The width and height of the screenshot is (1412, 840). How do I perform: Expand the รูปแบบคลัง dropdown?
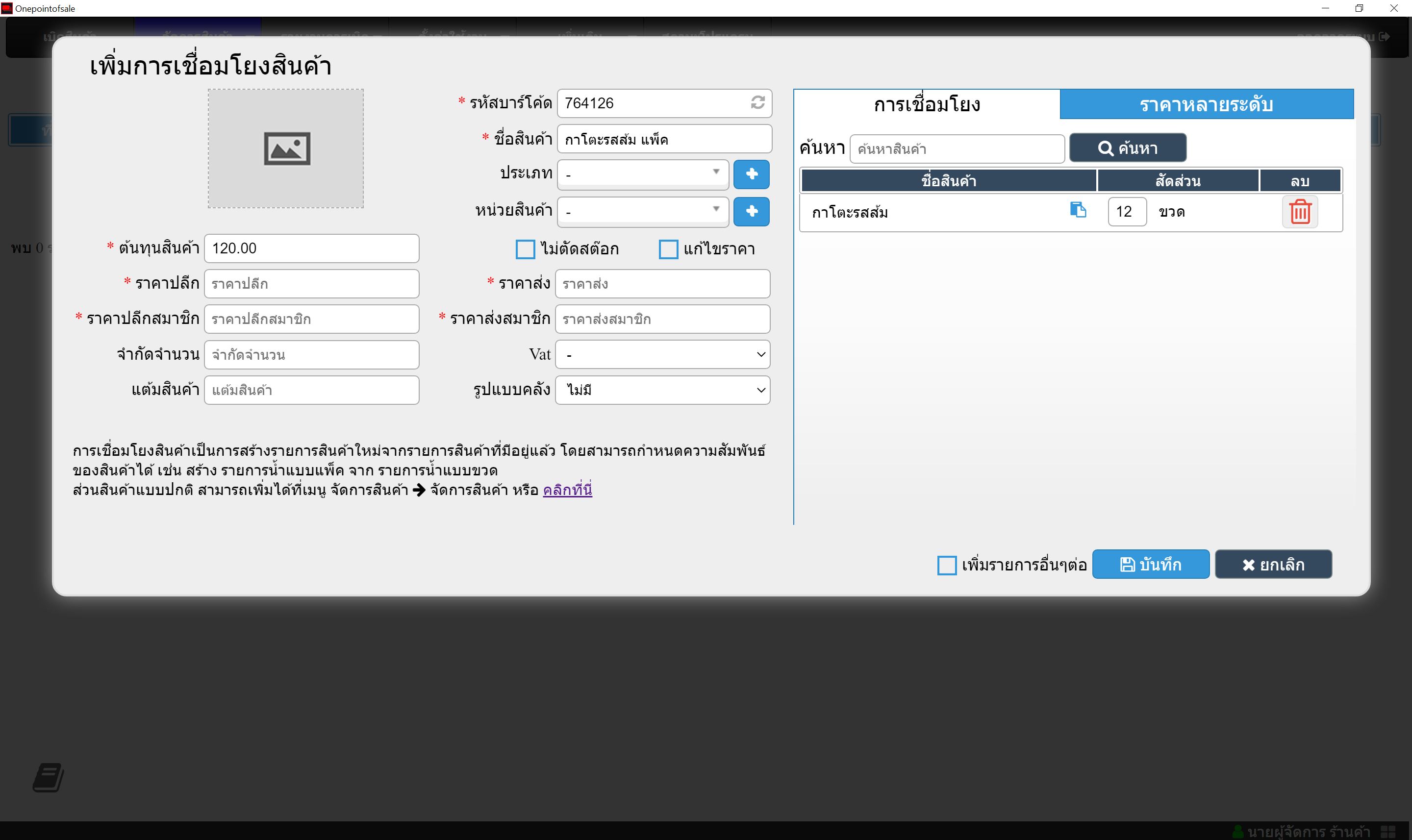pos(662,390)
